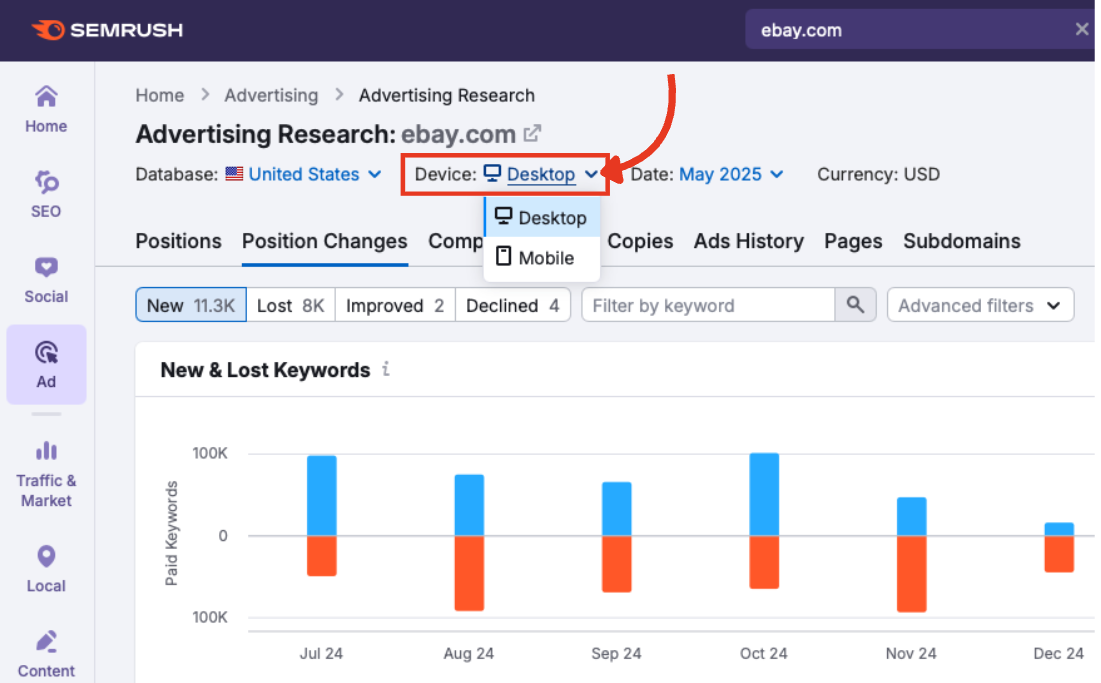Open the Content toolkit icon
The image size is (1101, 683).
point(46,653)
